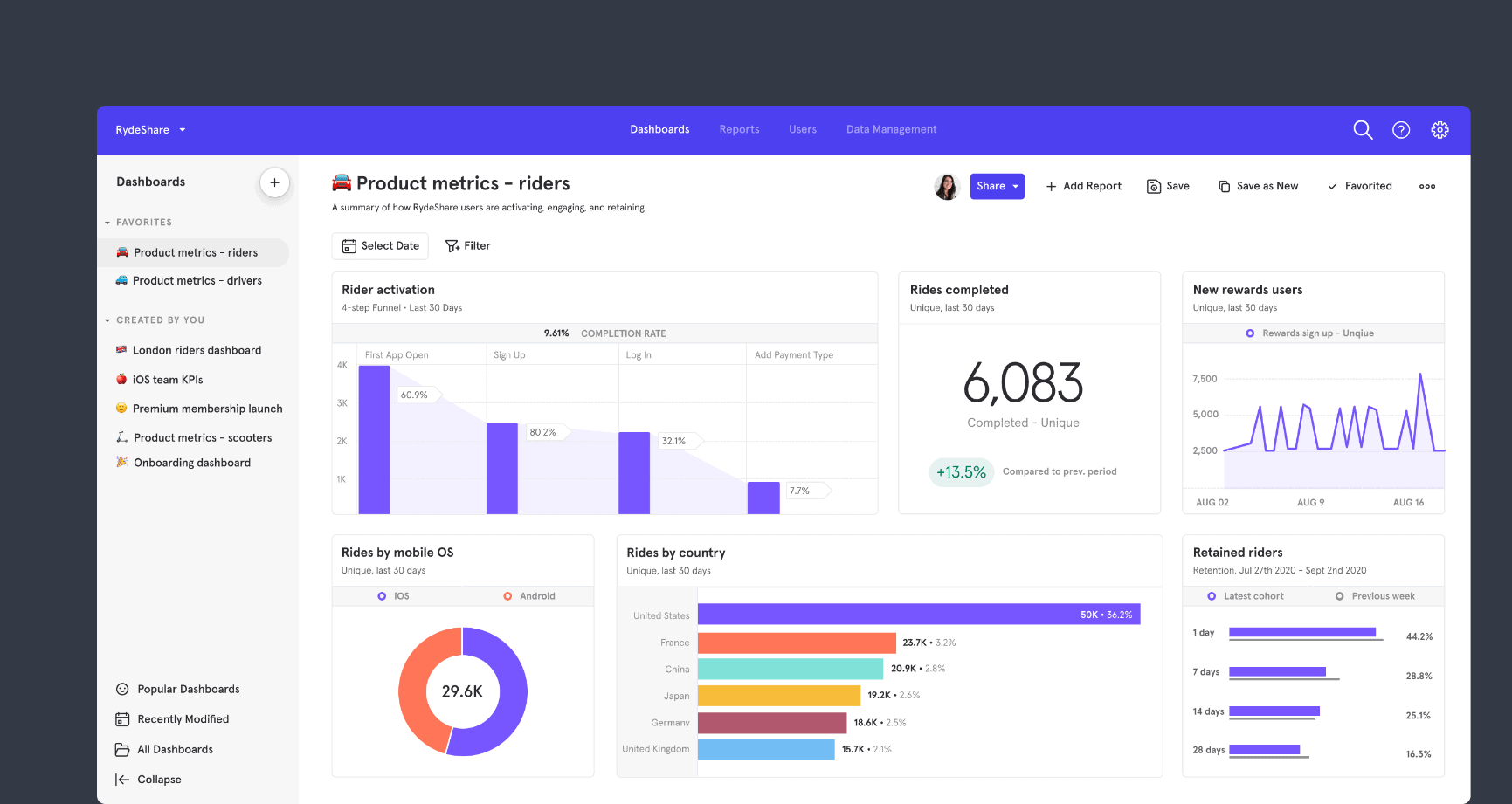Open the three-dot overflow menu near Favorited
Viewport: 1512px width, 804px height.
click(x=1427, y=186)
